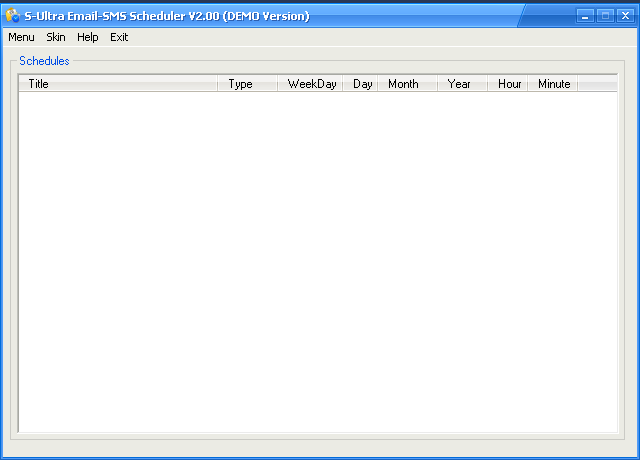The width and height of the screenshot is (640, 460).
Task: Click the Minute column header
Action: pyautogui.click(x=553, y=84)
